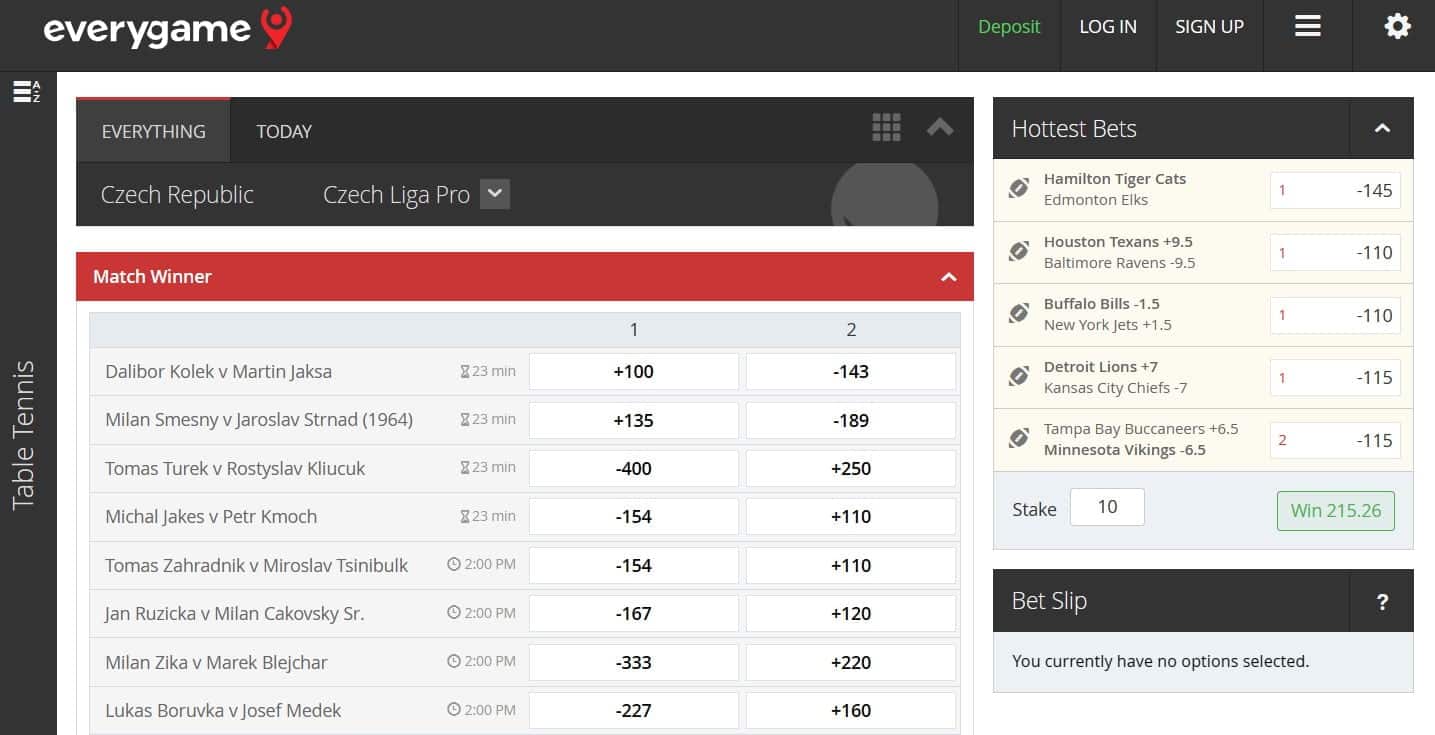
Task: Click the Bet Slip heading
Action: [1049, 601]
